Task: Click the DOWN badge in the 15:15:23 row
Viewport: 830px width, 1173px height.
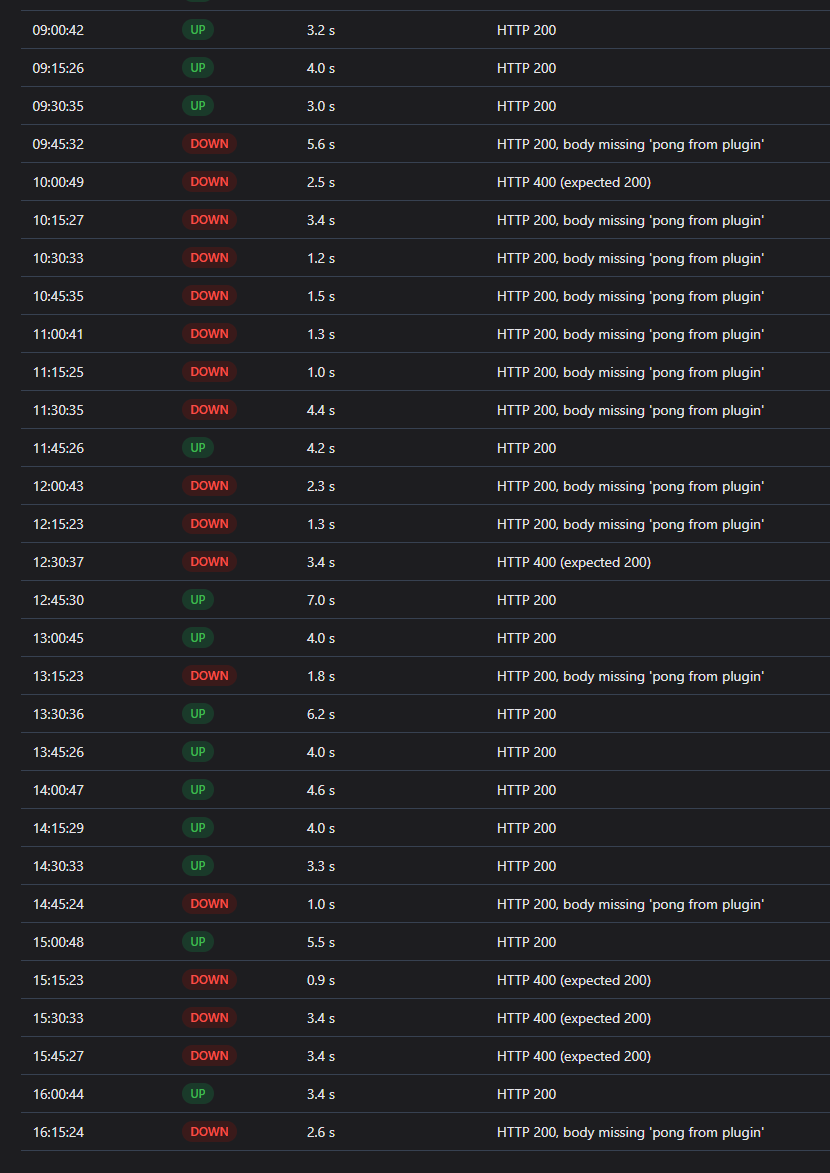Action: tap(209, 980)
